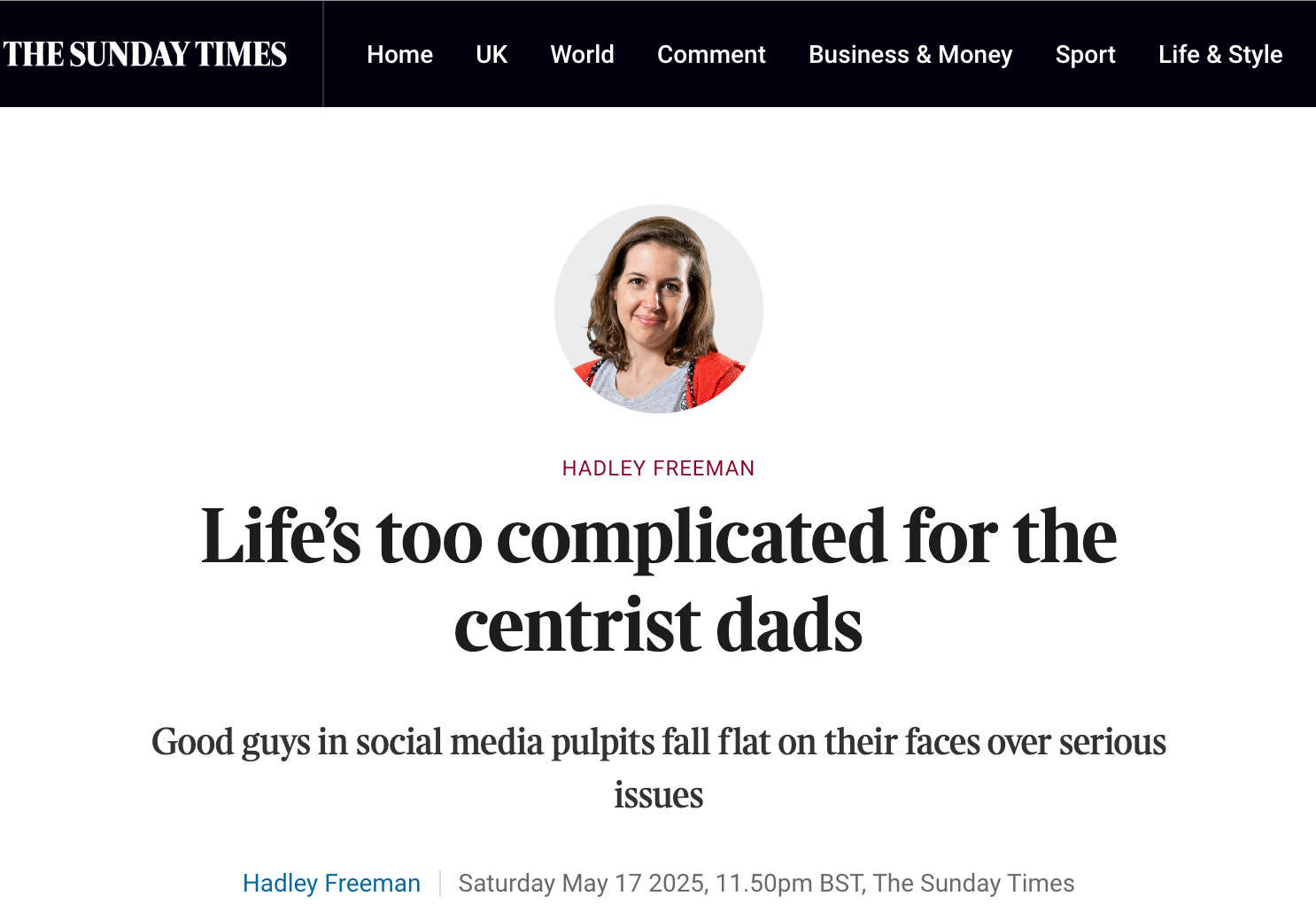Switch to the Sport section
1316x919 pixels.
pyautogui.click(x=1085, y=54)
